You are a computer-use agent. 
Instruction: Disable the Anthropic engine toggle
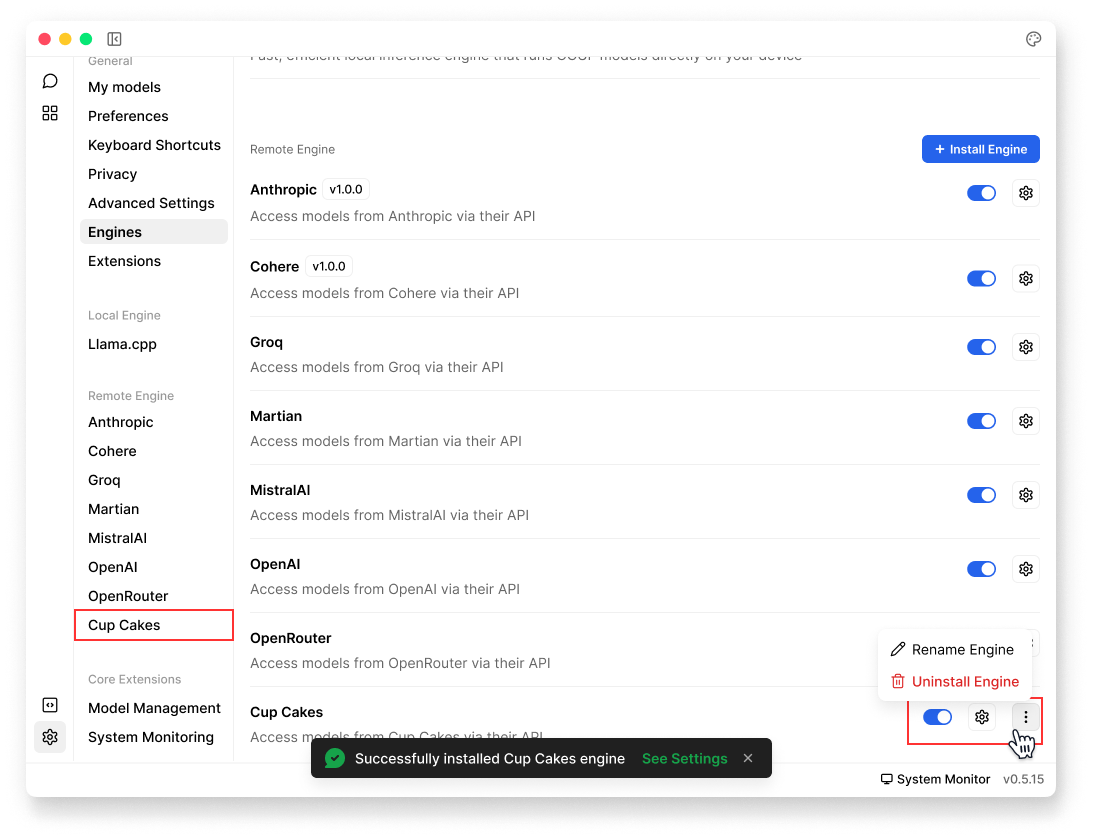[x=981, y=193]
